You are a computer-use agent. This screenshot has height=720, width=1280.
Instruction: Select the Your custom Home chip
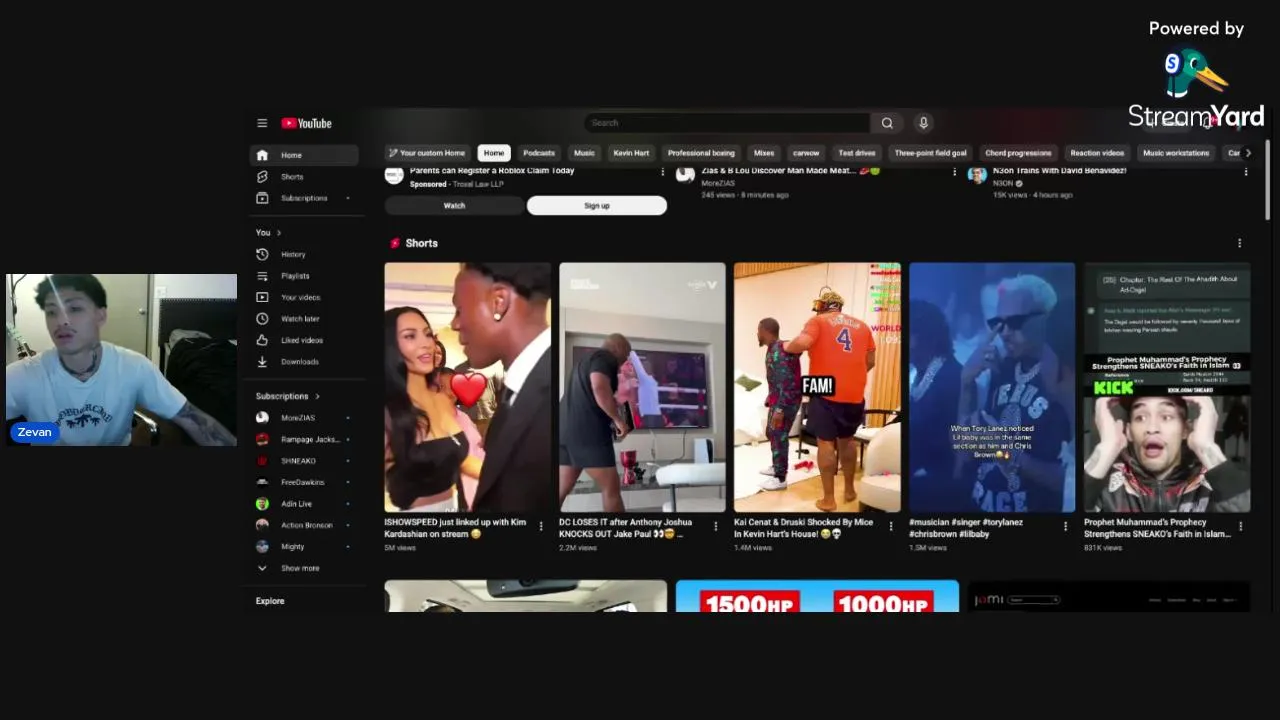[x=427, y=153]
